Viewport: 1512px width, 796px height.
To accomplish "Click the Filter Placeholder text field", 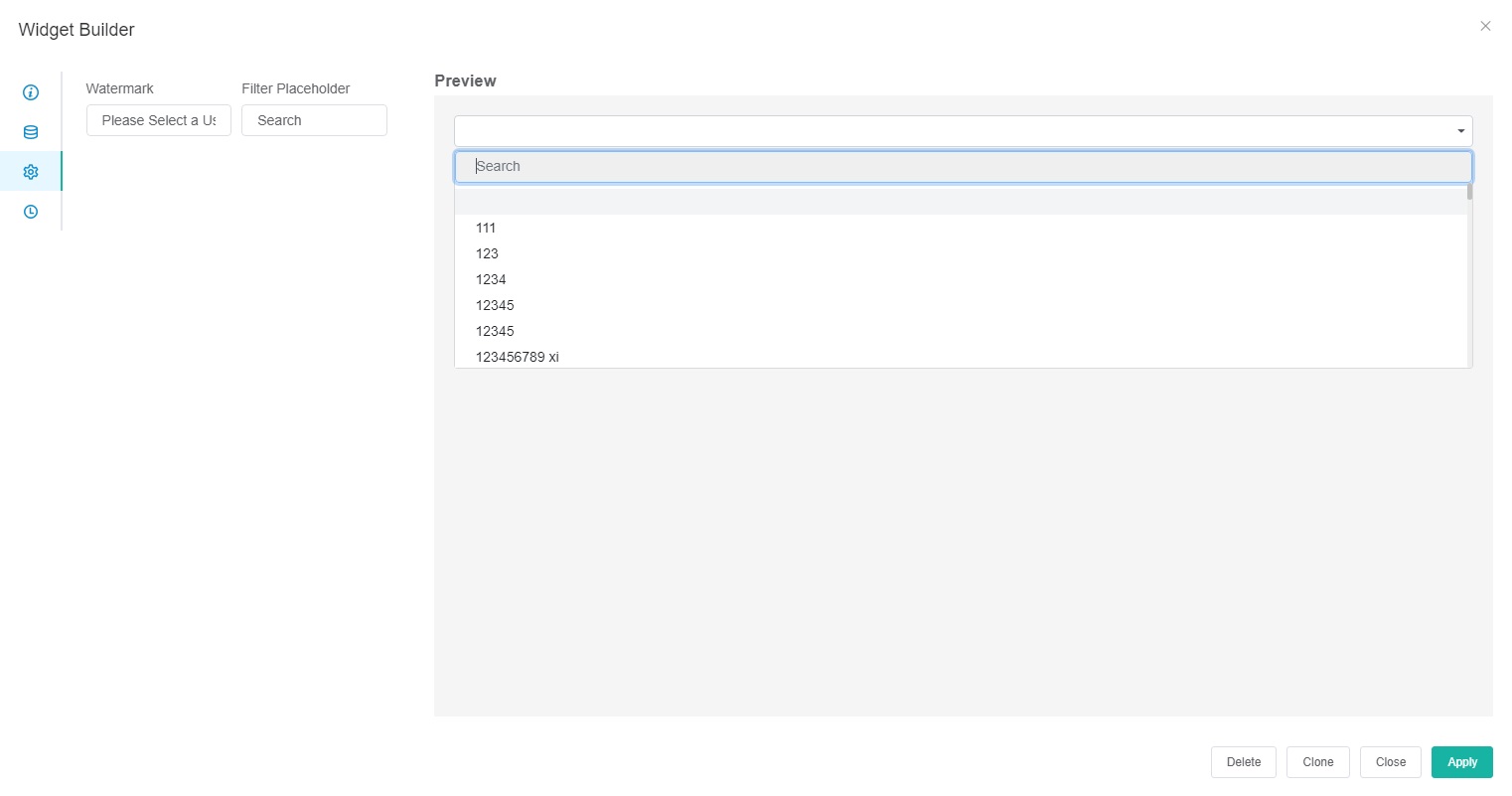I will [x=314, y=120].
